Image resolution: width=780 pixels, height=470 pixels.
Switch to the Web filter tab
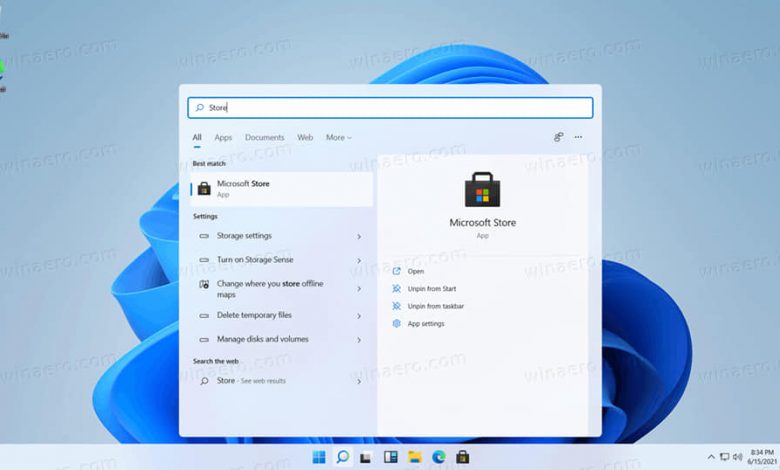point(305,137)
